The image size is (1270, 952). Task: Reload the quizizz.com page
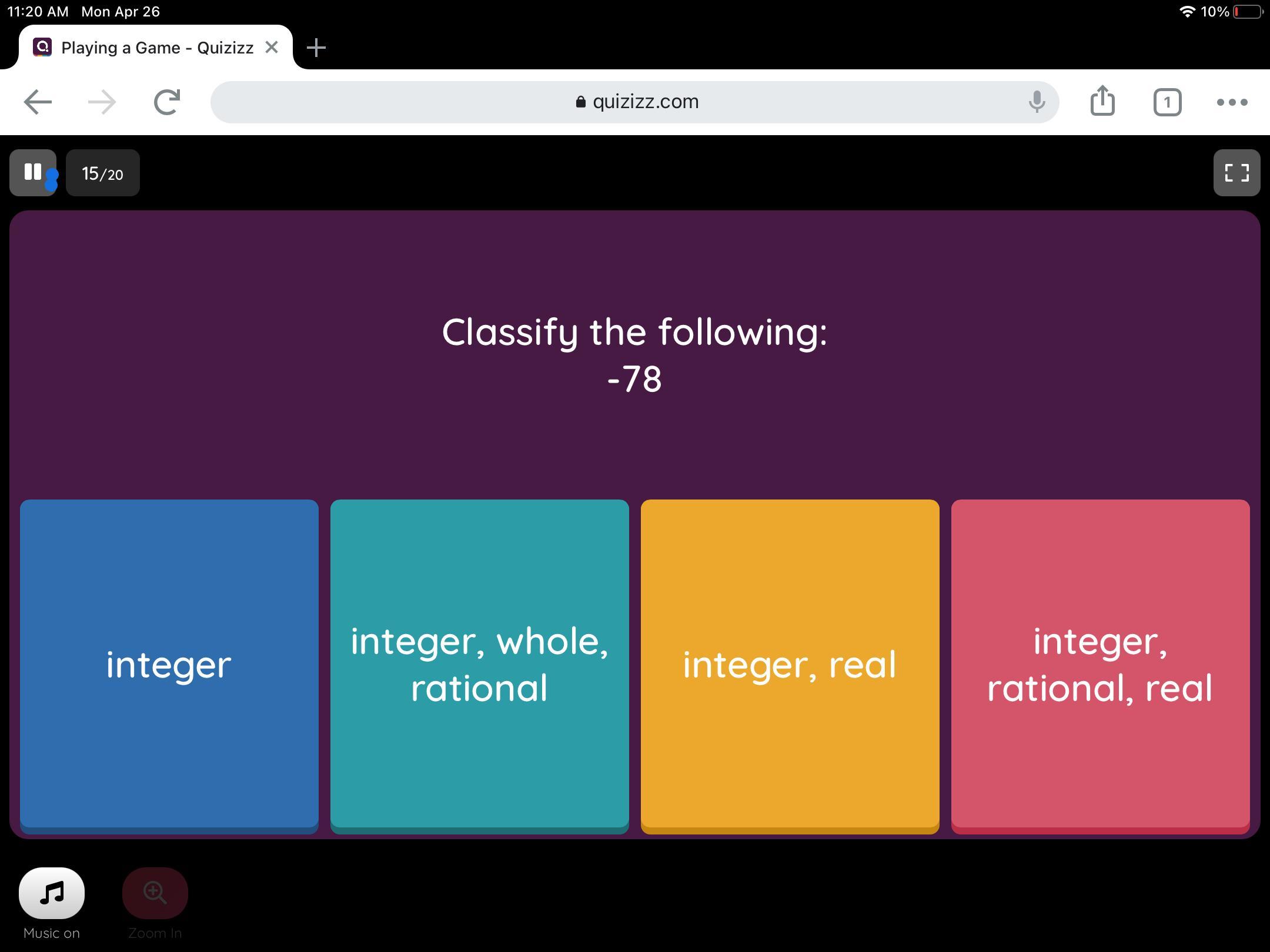(167, 102)
